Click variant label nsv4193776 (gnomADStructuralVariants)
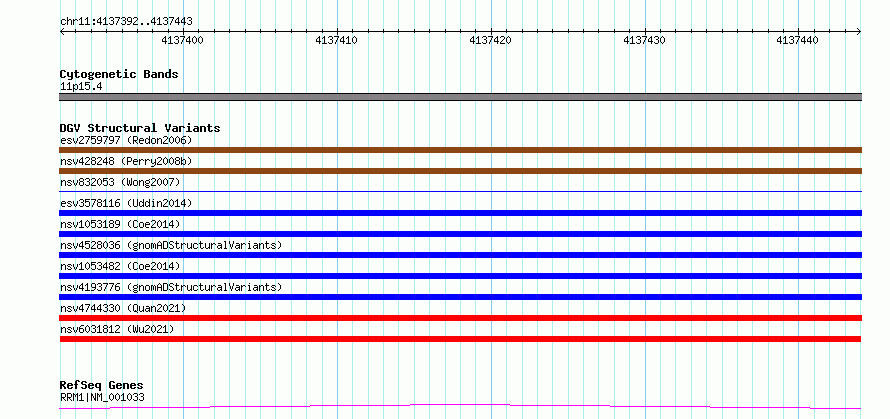The image size is (890, 419). [x=171, y=287]
